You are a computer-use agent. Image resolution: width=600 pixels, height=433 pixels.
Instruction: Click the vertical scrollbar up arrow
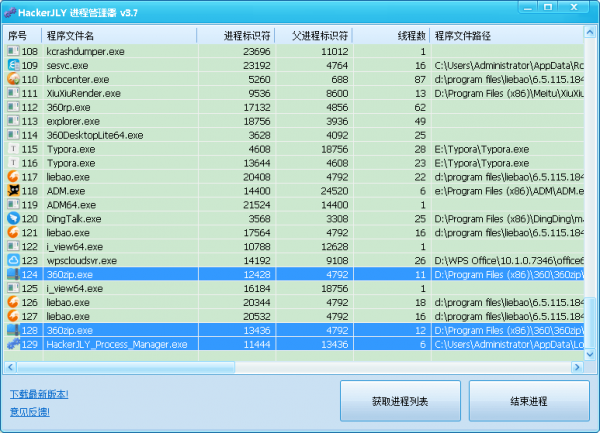[590, 33]
